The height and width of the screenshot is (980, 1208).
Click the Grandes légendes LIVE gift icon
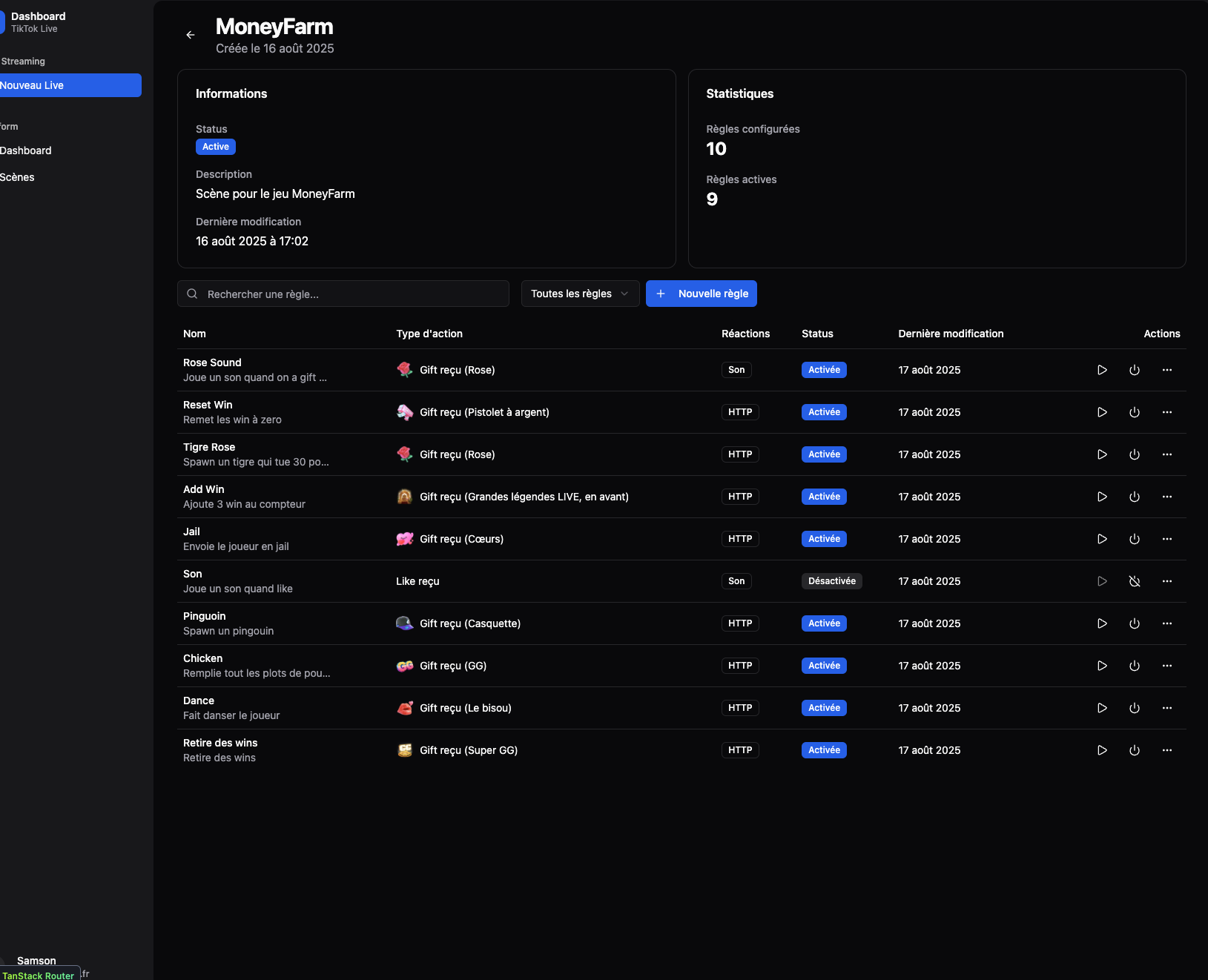tap(405, 497)
